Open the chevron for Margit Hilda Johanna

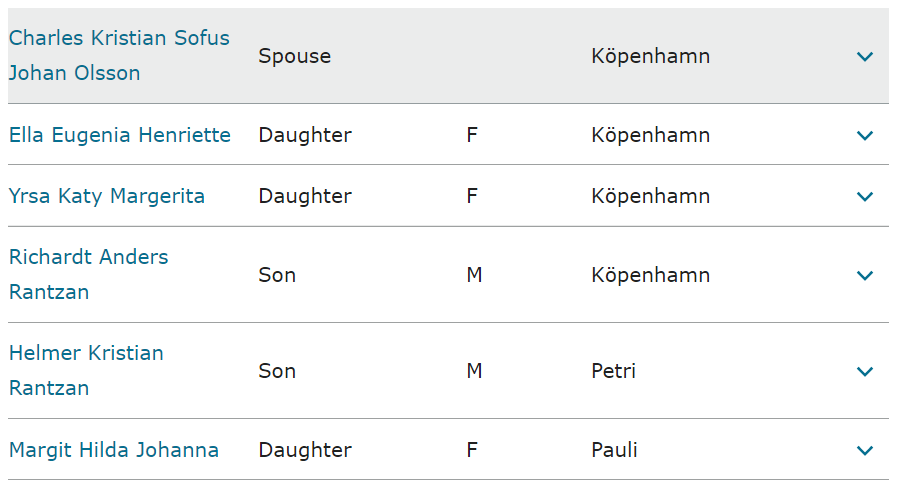click(865, 451)
